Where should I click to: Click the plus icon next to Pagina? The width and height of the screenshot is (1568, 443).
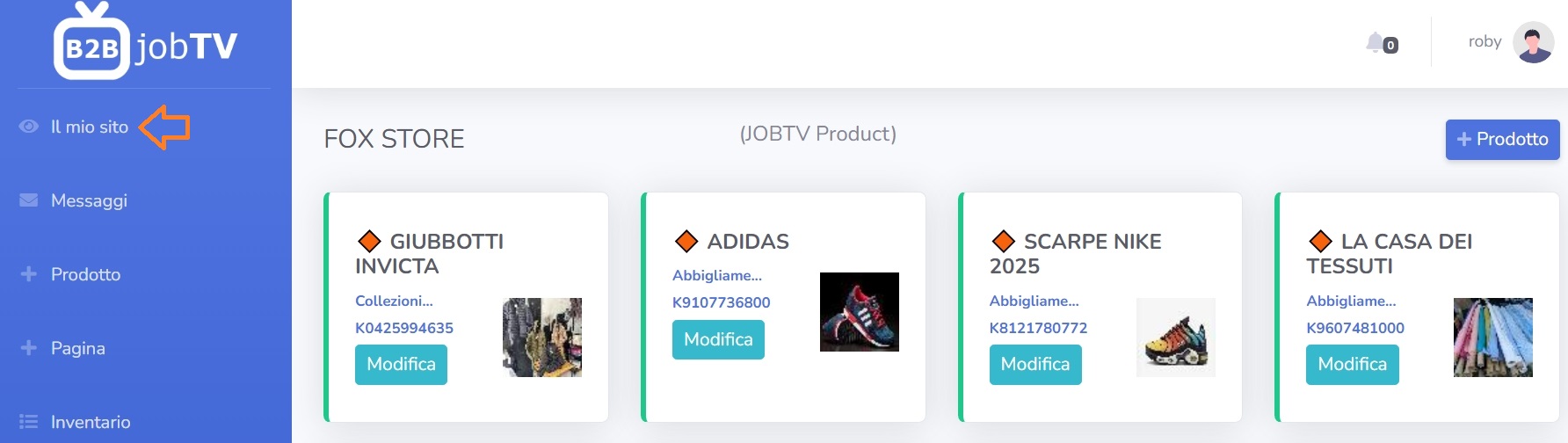point(29,348)
